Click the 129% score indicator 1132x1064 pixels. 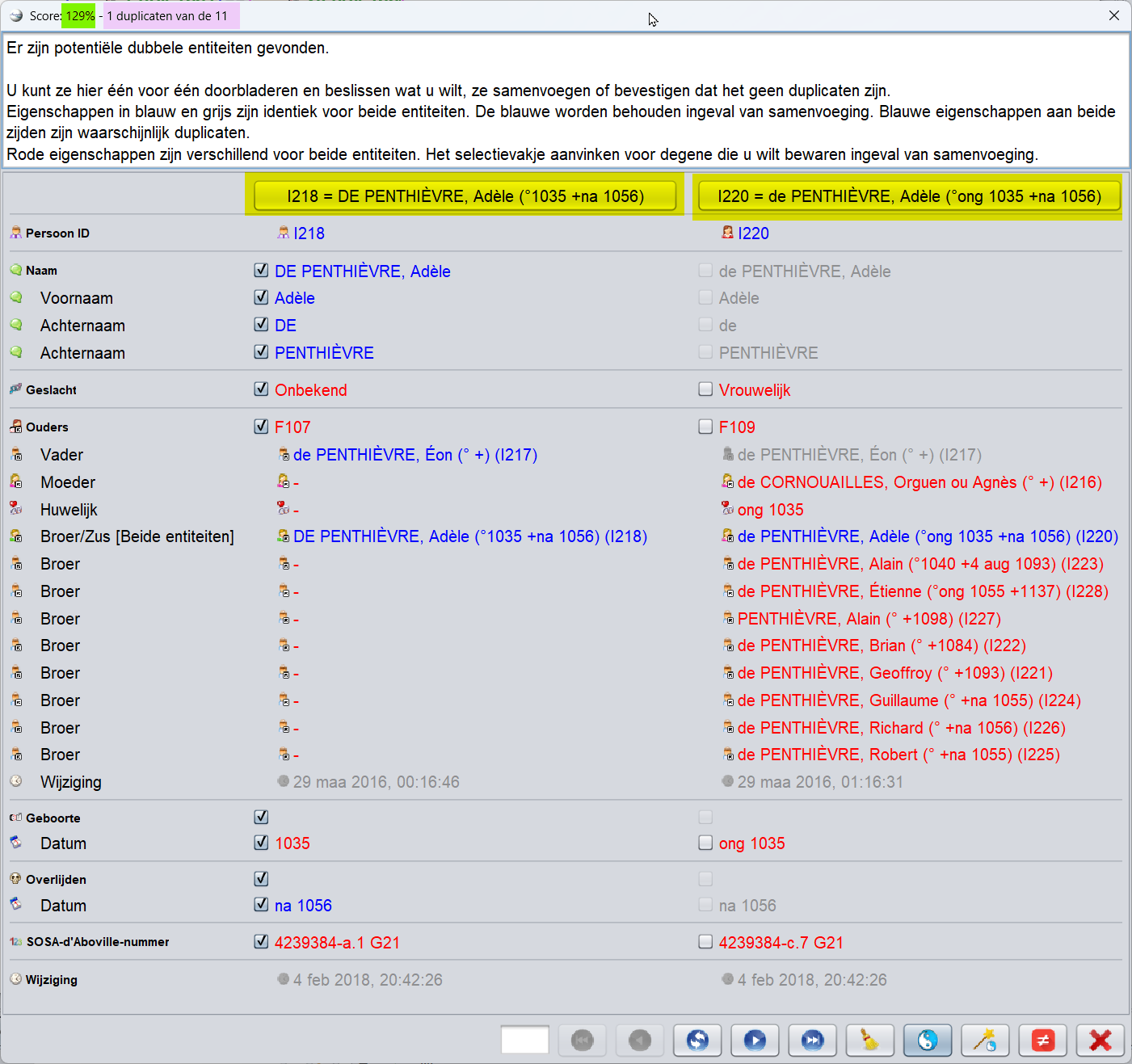point(79,15)
